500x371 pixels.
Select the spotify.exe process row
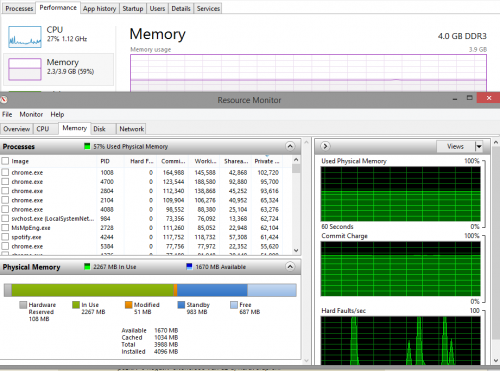[x=146, y=237]
